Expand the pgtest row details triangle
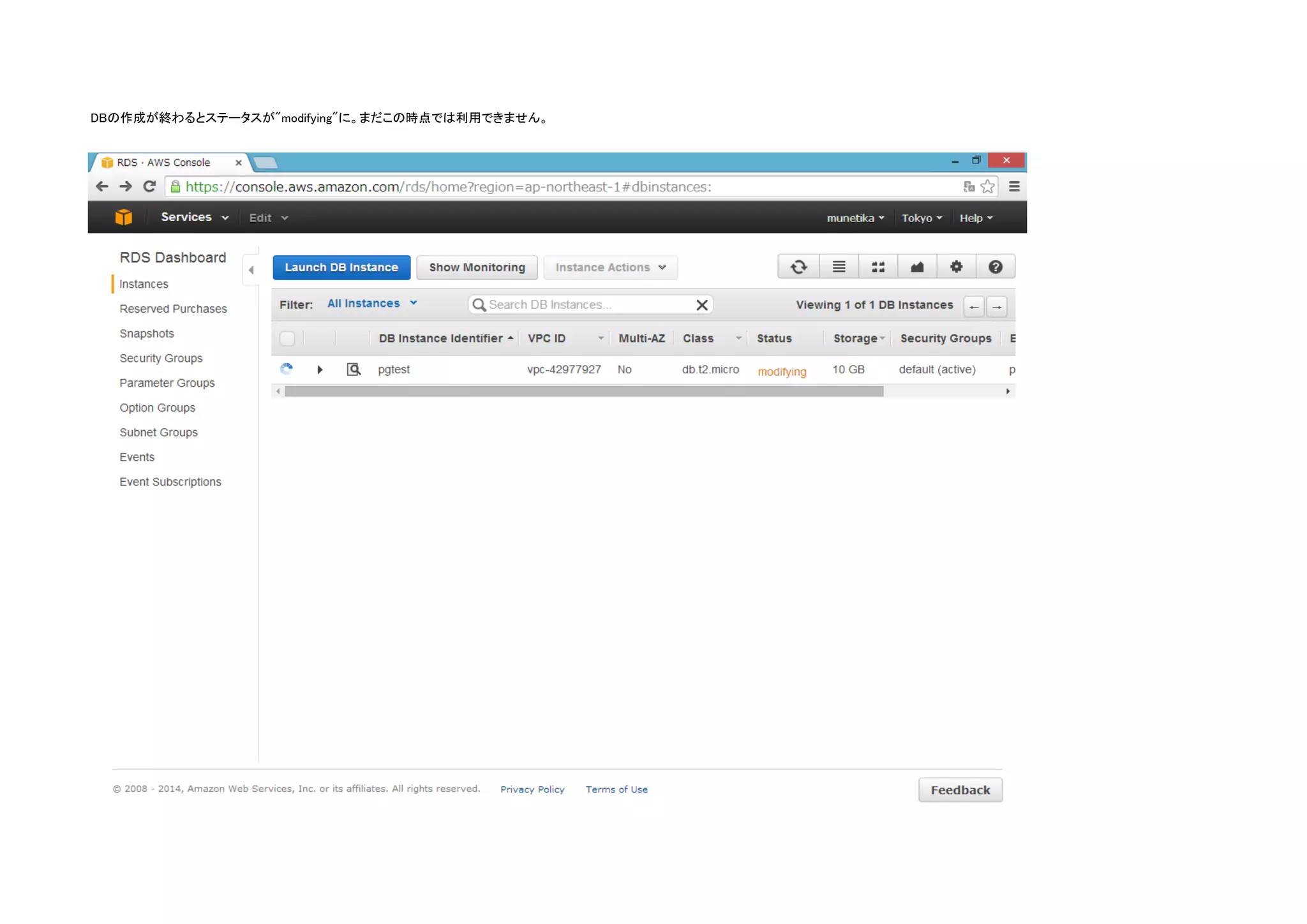 click(320, 369)
